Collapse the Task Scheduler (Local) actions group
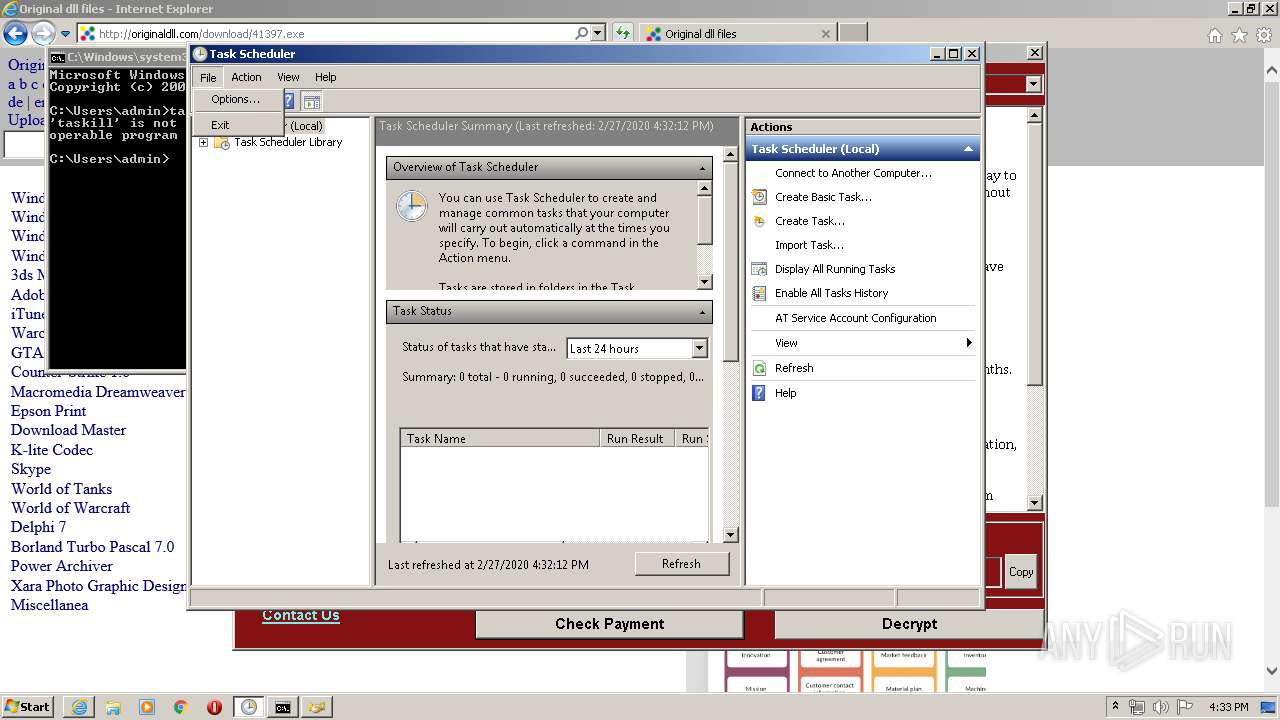Screen dimensions: 1280x720 pos(968,149)
